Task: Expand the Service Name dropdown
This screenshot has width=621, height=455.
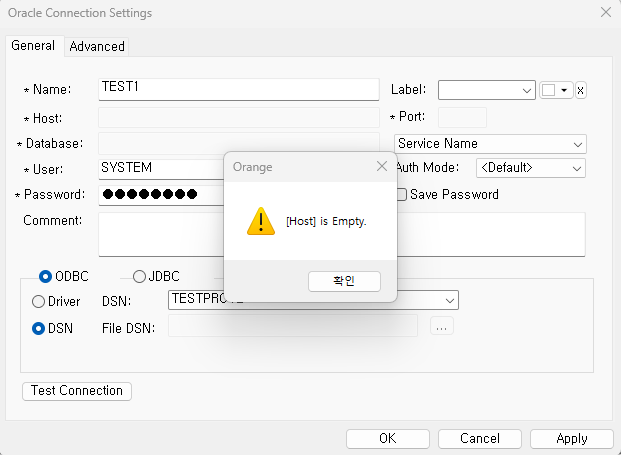Action: coord(578,144)
